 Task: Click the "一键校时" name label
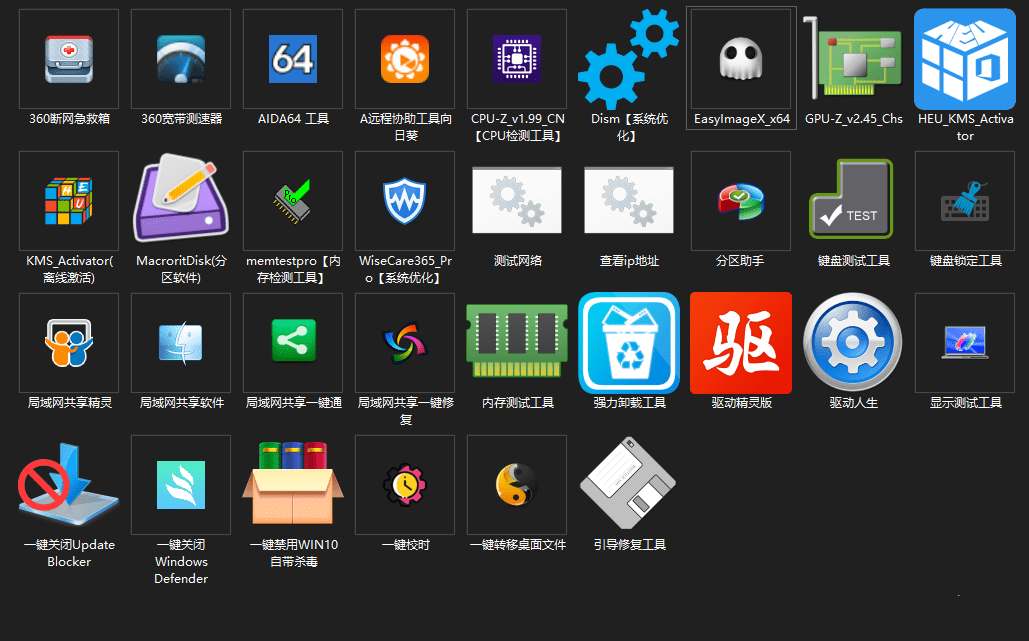(x=406, y=545)
